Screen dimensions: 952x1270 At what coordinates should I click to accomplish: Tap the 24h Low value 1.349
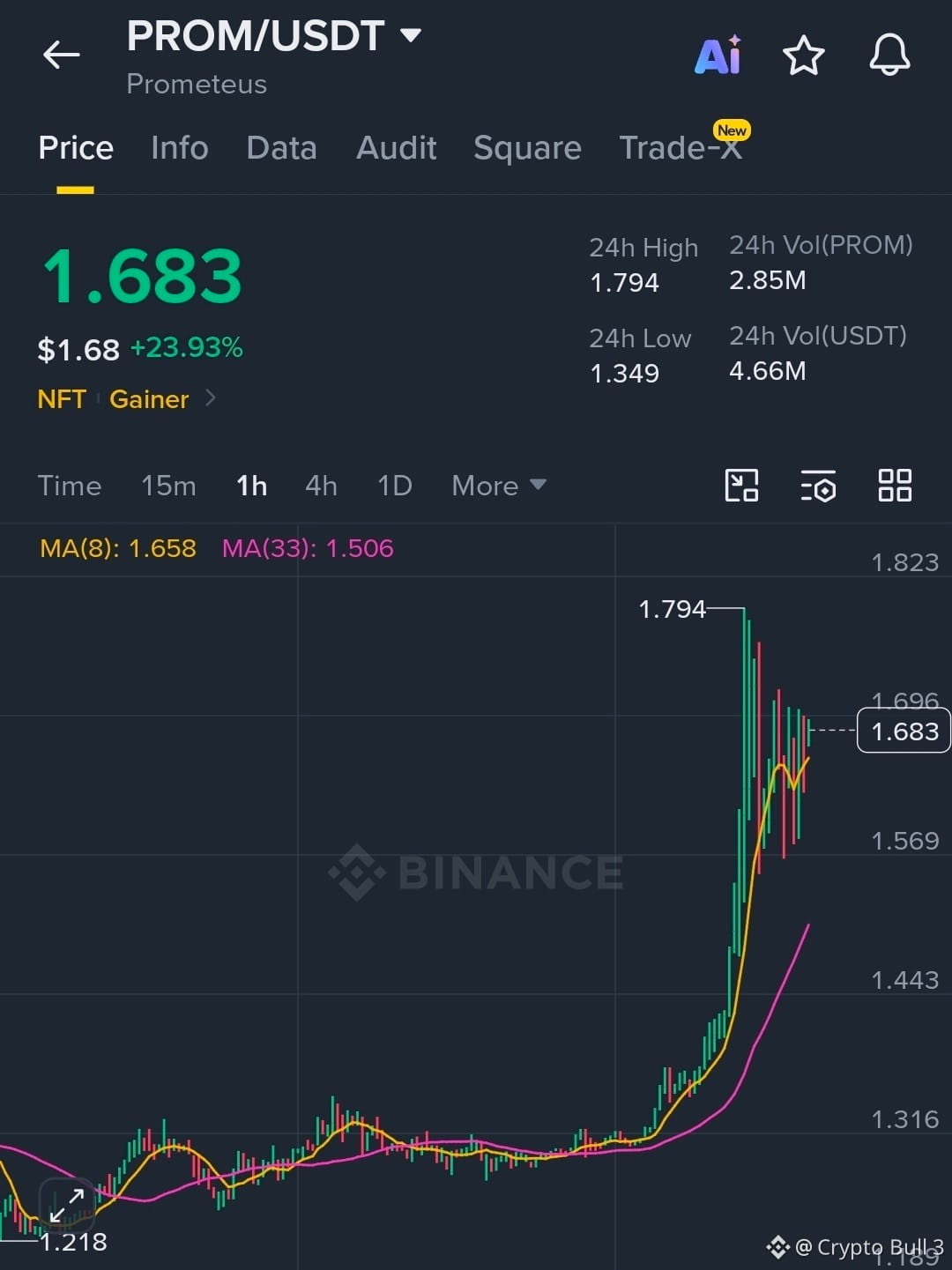click(624, 374)
